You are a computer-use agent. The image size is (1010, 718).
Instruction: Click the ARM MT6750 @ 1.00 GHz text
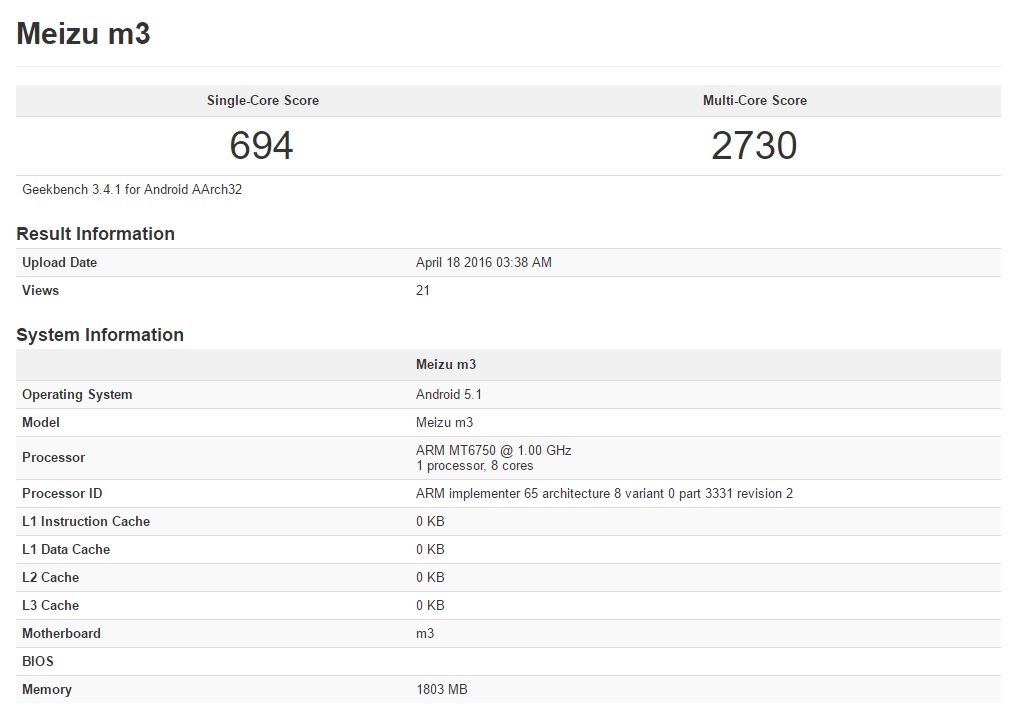[493, 451]
